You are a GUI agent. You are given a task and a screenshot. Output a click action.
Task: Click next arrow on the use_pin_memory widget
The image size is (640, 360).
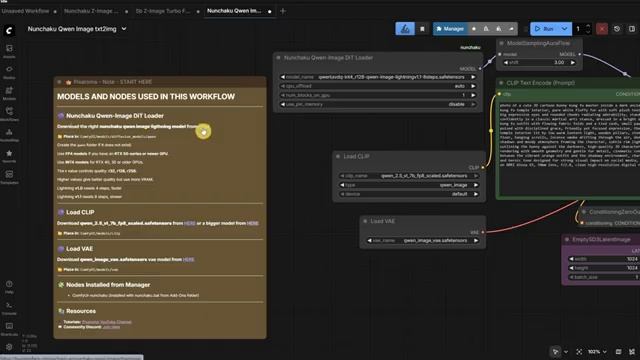473,104
